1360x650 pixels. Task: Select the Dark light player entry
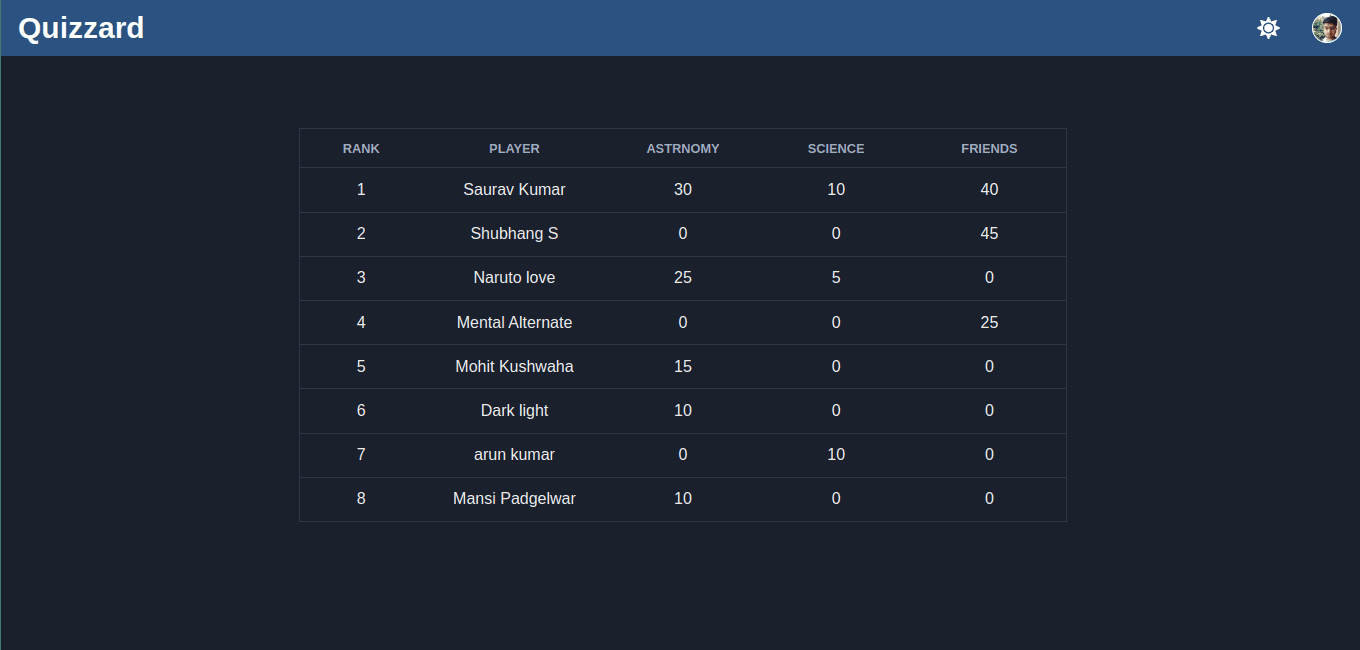pos(514,410)
